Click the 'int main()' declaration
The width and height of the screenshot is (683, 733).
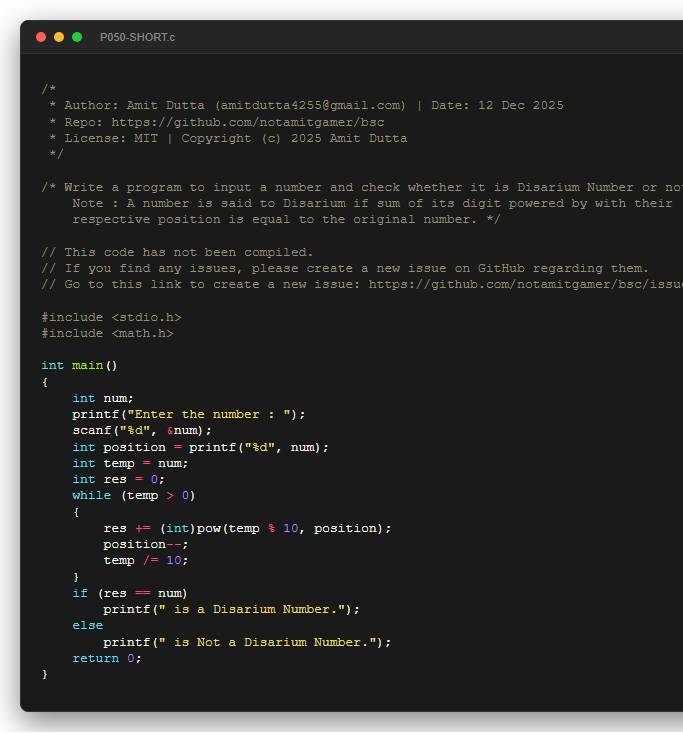[79, 366]
